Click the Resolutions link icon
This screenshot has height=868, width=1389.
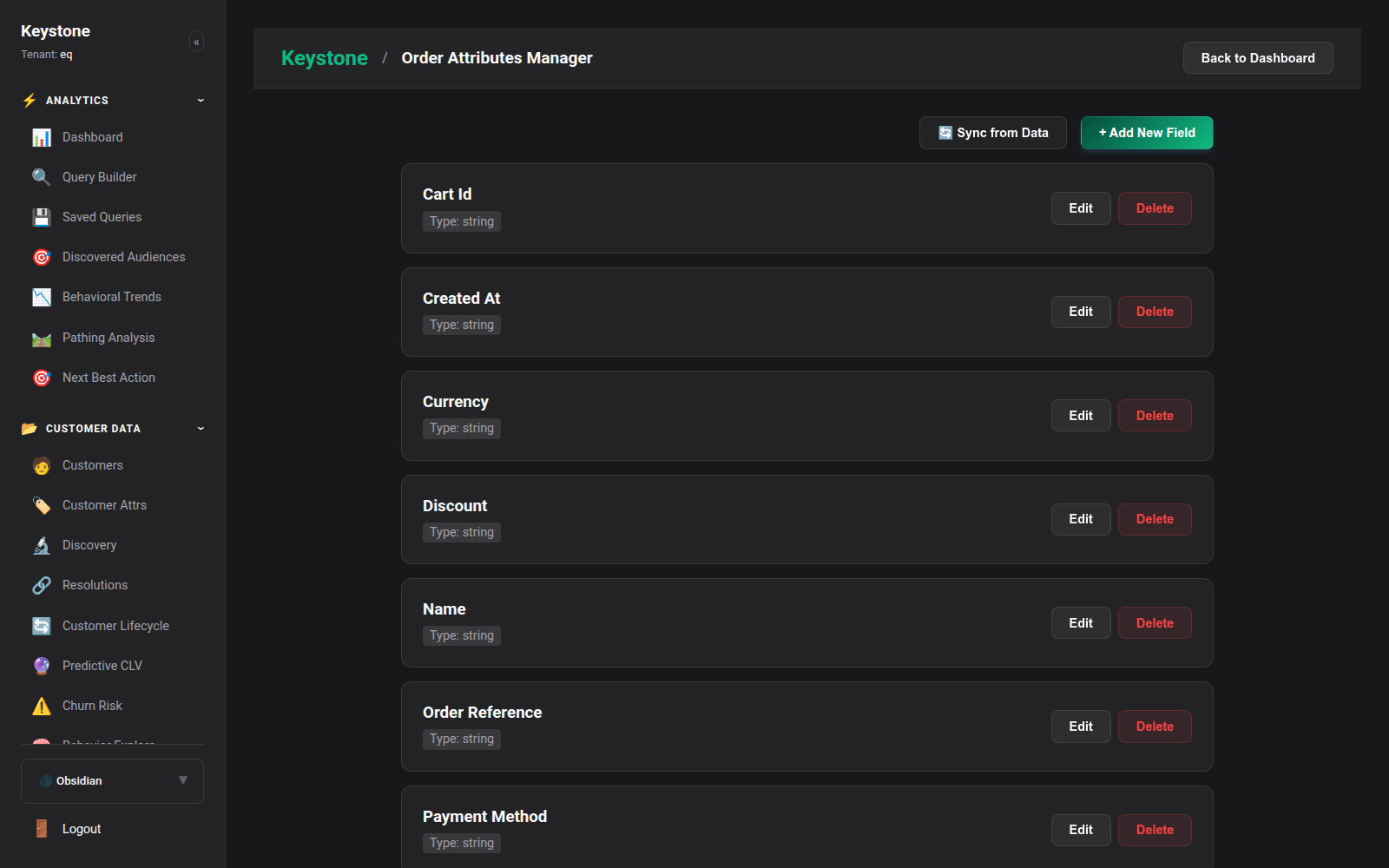pyautogui.click(x=42, y=585)
